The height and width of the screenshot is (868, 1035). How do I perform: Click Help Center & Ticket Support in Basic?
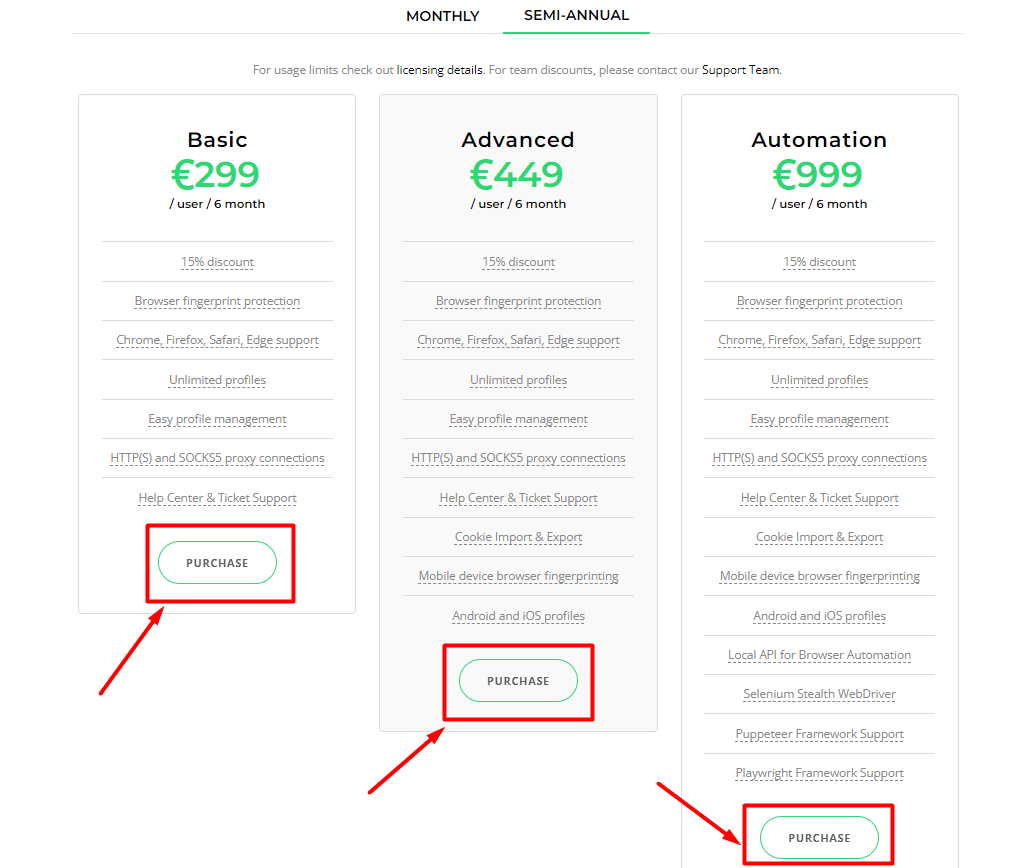[217, 498]
